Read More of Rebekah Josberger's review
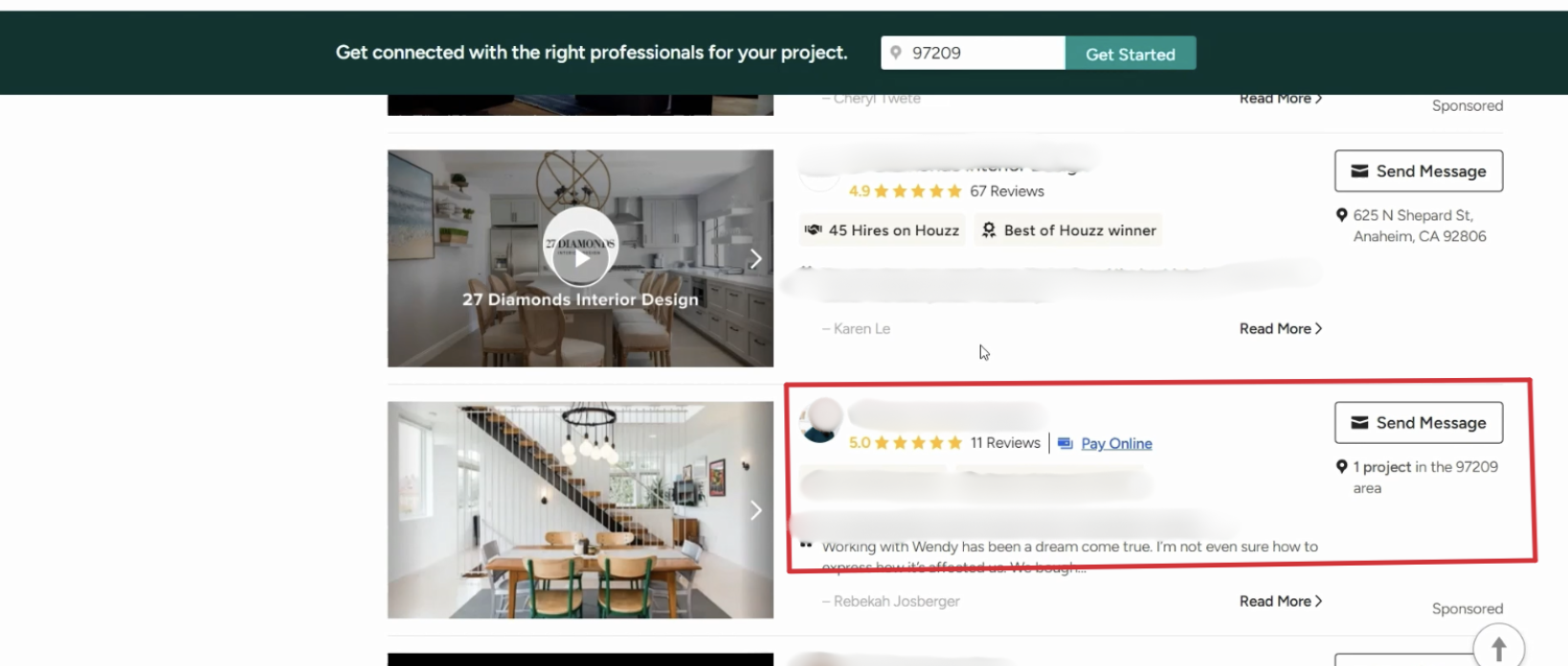The width and height of the screenshot is (1568, 666). tap(1281, 601)
